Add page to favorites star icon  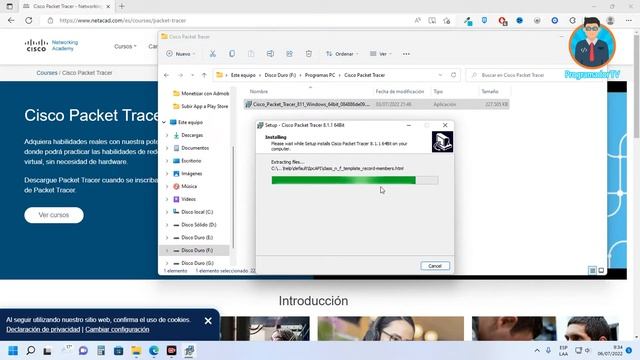pos(447,20)
